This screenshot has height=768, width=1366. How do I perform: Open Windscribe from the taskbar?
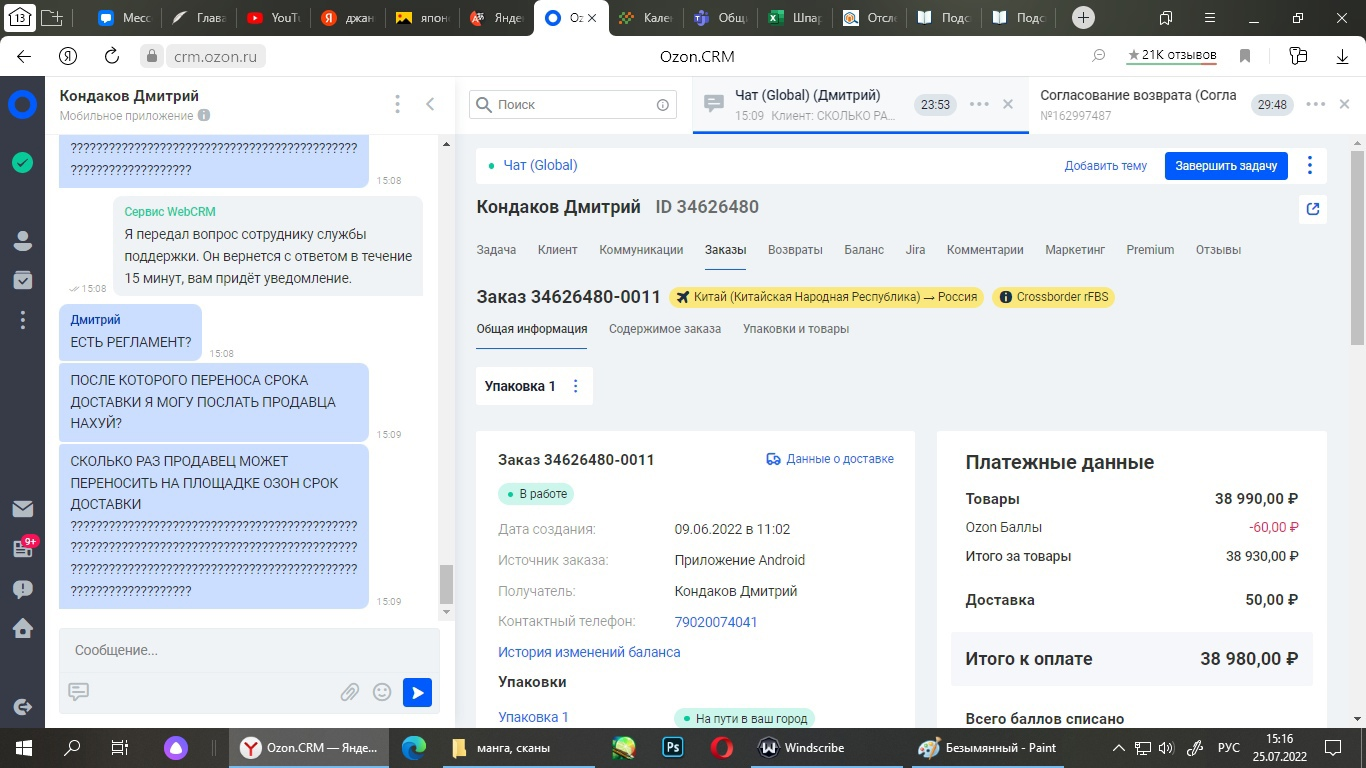click(x=802, y=747)
